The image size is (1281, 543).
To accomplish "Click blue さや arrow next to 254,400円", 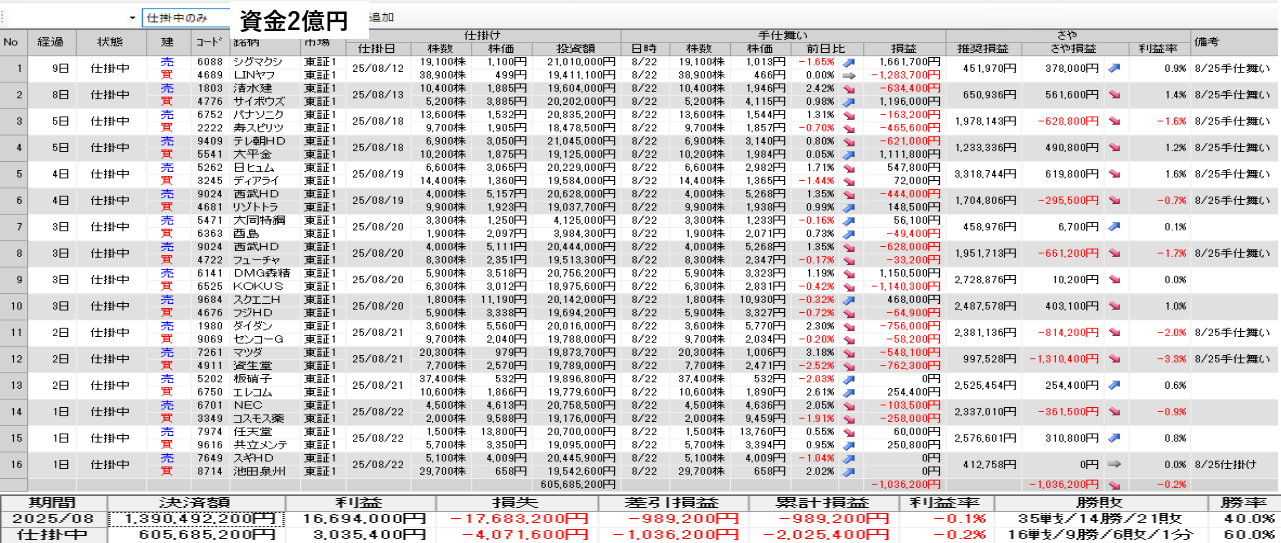I will 1113,385.
